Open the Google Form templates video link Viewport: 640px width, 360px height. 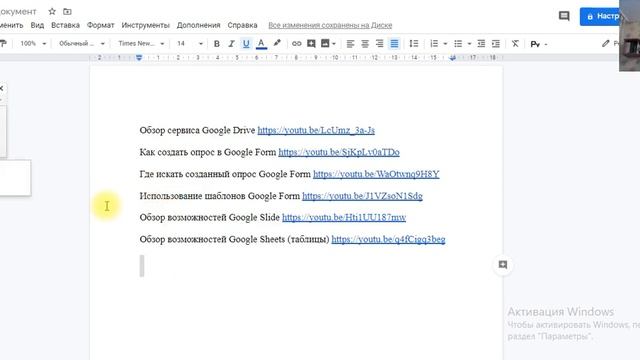point(362,196)
